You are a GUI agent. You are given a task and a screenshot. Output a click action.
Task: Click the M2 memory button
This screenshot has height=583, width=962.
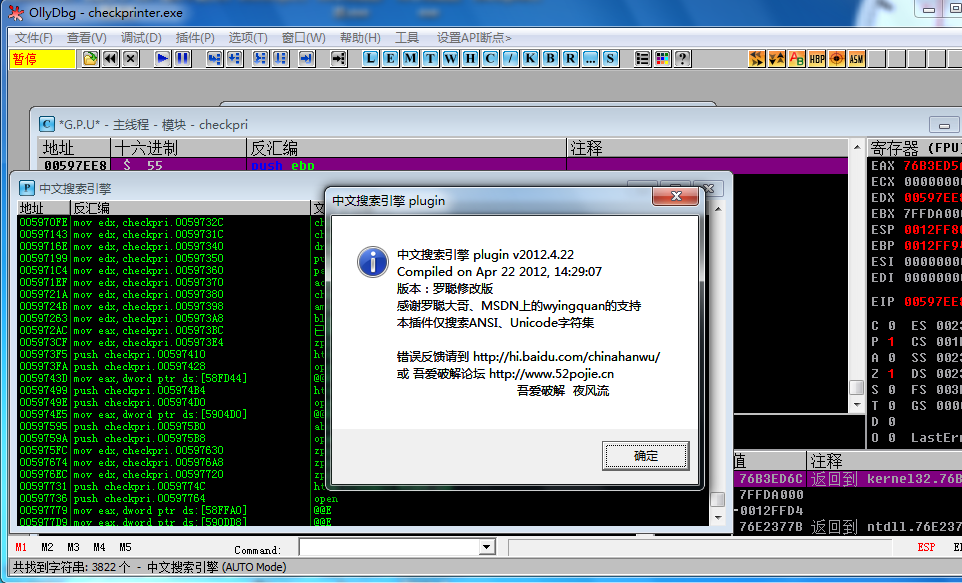(47, 547)
